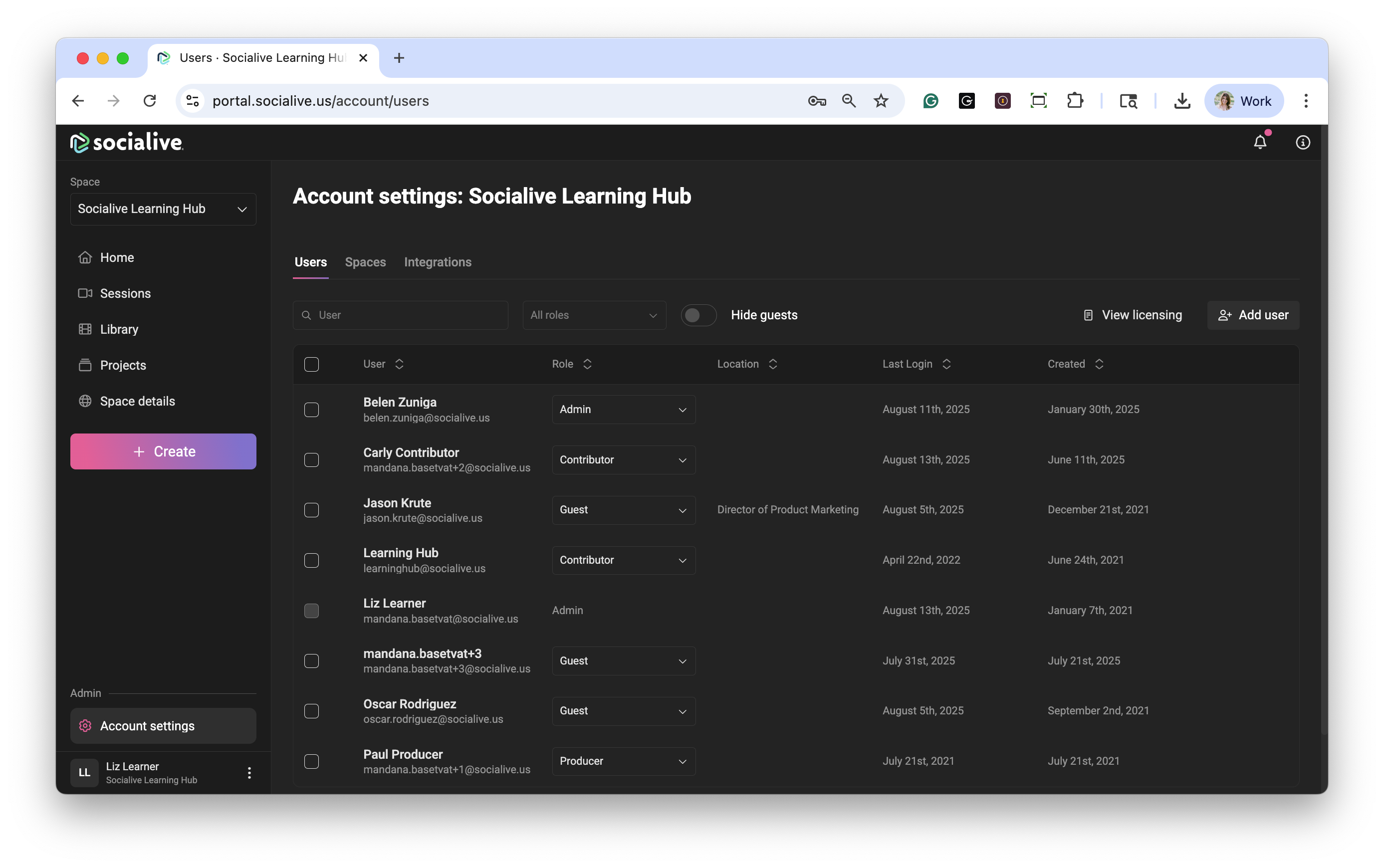Open the Socialive Learning Hub space selector
The width and height of the screenshot is (1384, 868).
pos(163,209)
